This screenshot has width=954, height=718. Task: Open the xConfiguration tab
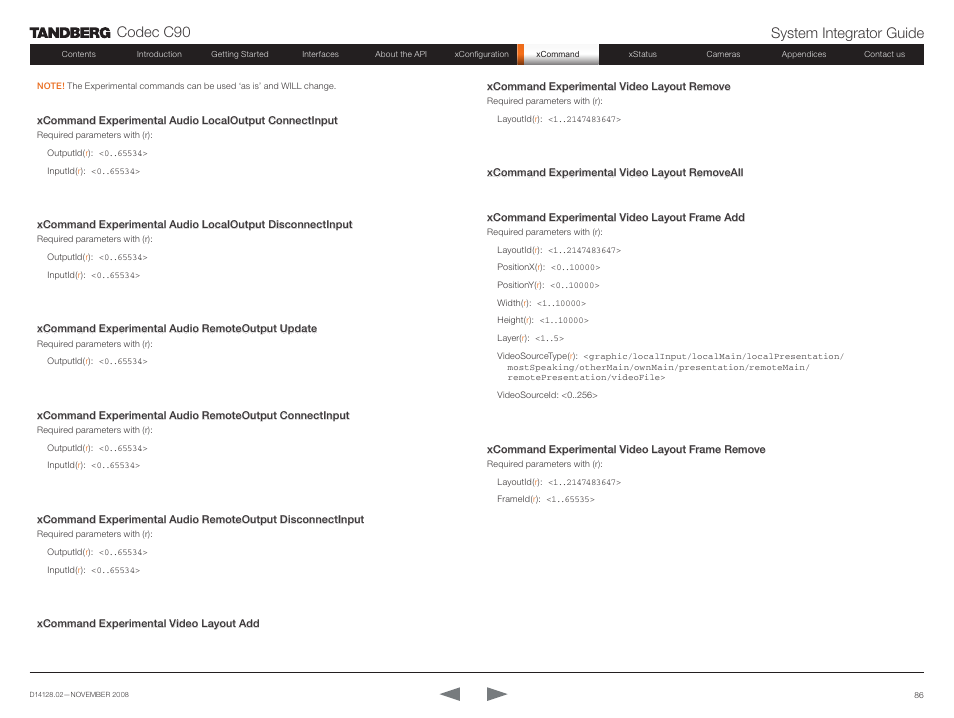point(481,55)
